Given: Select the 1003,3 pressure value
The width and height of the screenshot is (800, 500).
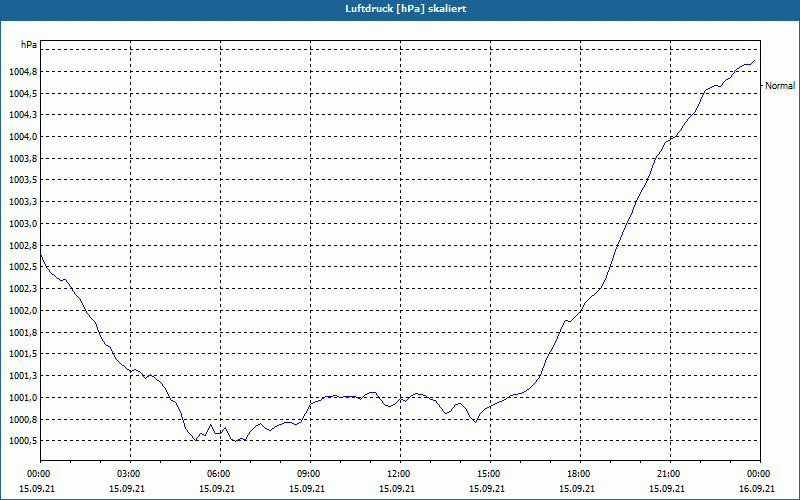Looking at the screenshot, I should coord(23,202).
